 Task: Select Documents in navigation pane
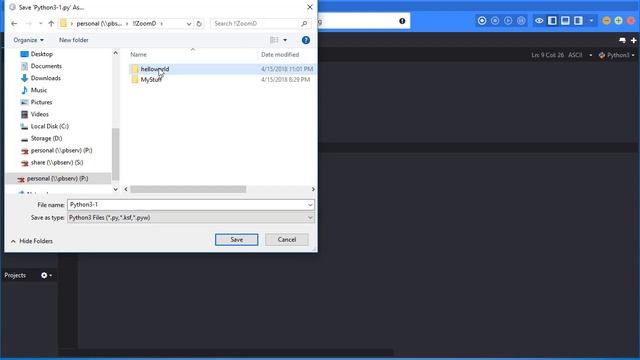(46, 66)
